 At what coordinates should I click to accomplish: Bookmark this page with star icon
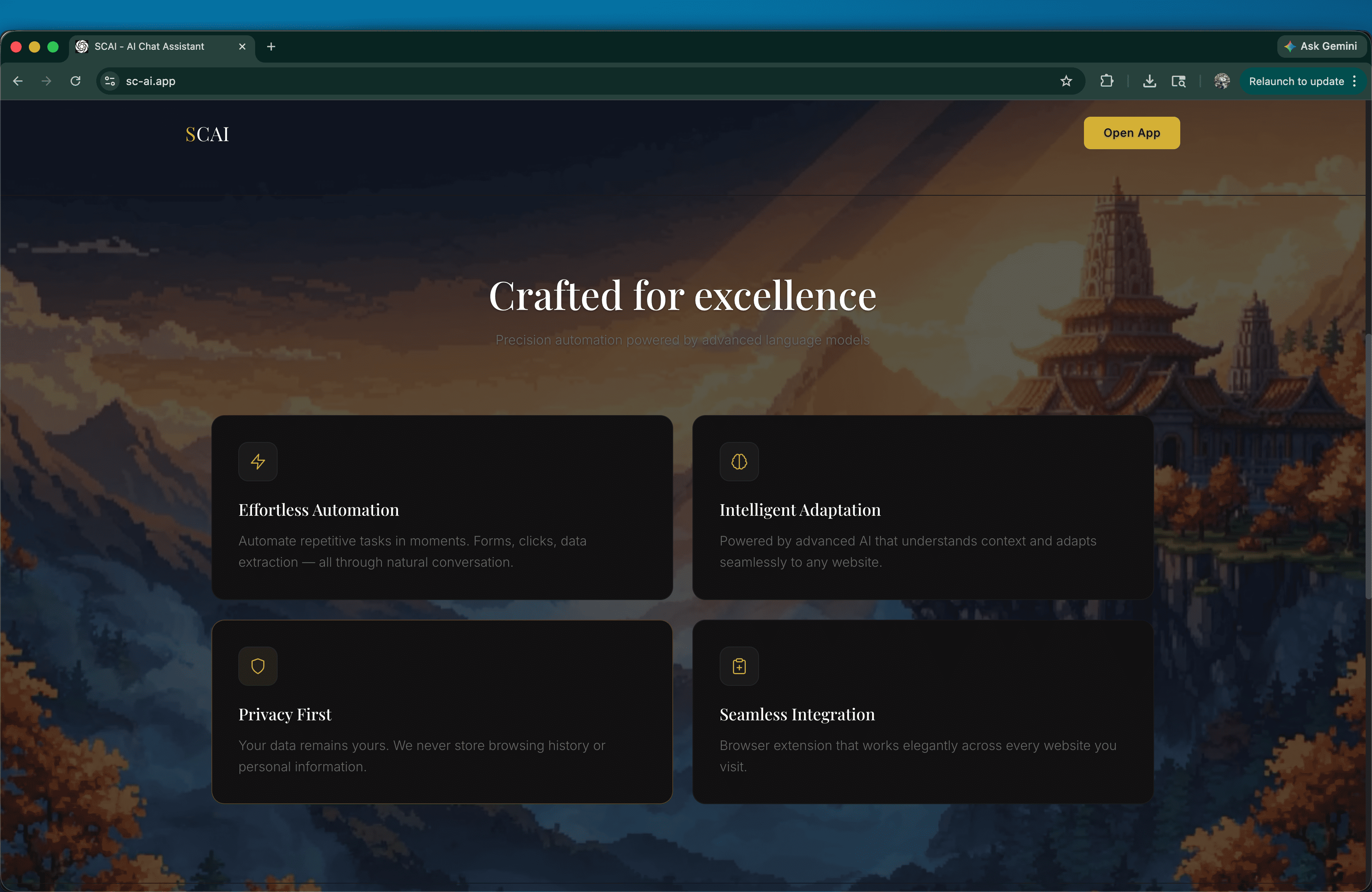(1066, 81)
